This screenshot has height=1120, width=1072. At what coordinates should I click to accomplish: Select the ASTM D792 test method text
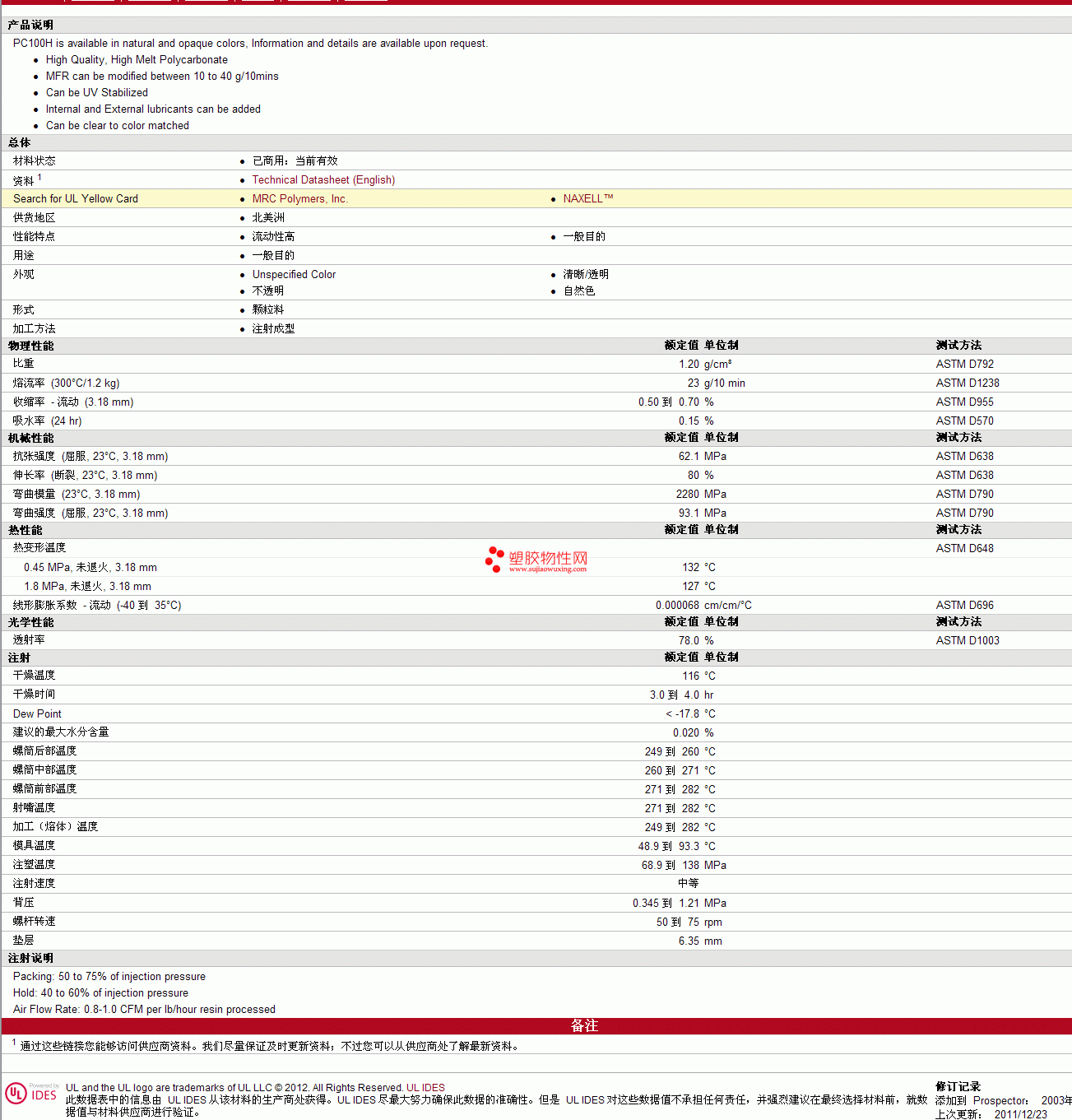(964, 364)
